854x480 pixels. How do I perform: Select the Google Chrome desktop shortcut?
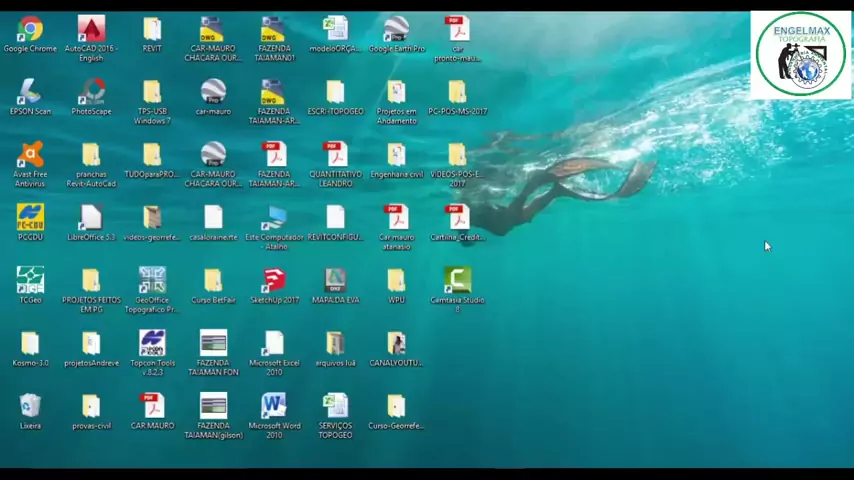click(x=30, y=30)
